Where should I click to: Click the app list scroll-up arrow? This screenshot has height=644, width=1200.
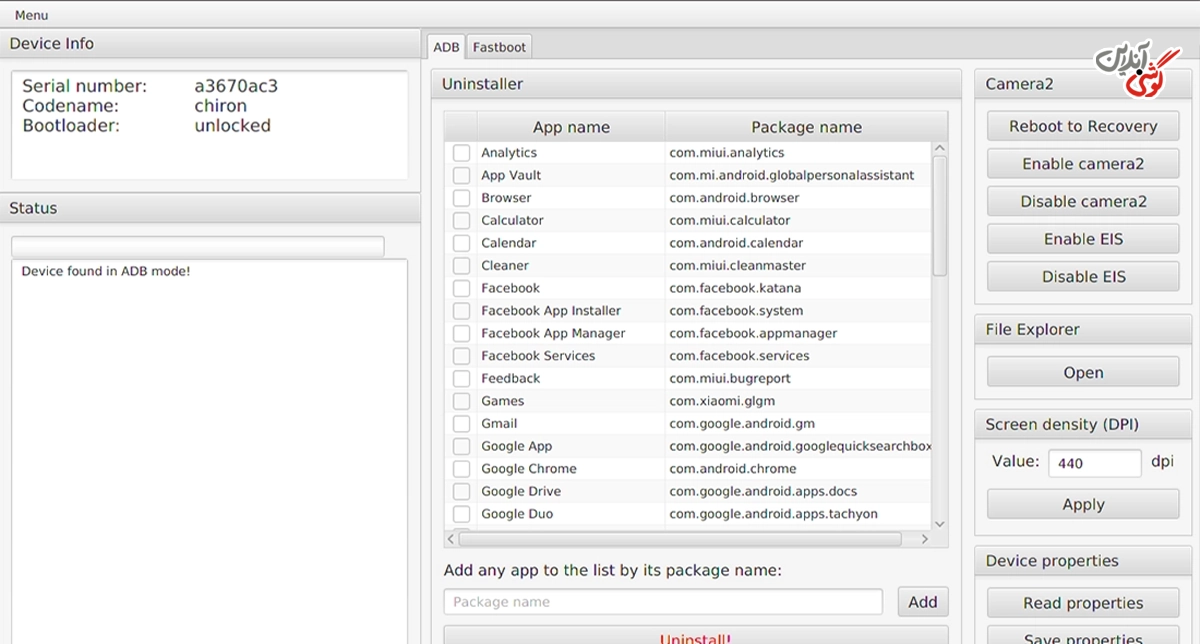tap(939, 148)
